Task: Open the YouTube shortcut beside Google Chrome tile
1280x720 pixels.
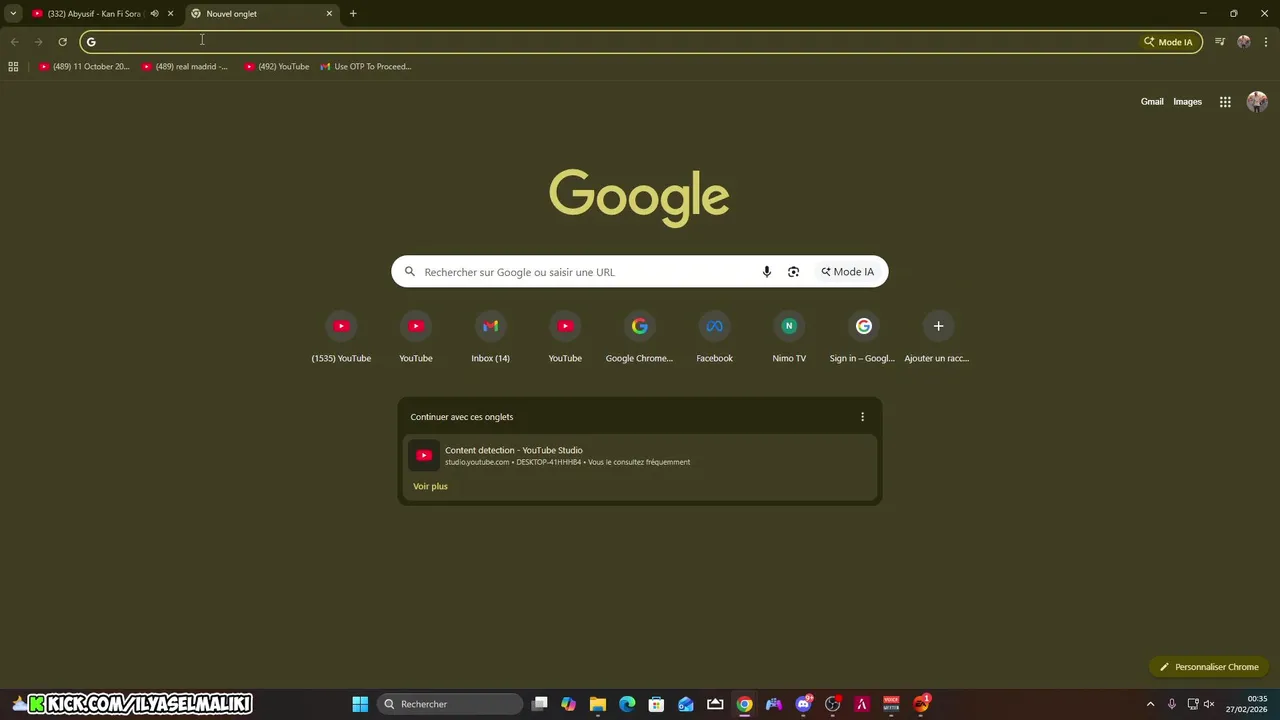Action: point(565,338)
